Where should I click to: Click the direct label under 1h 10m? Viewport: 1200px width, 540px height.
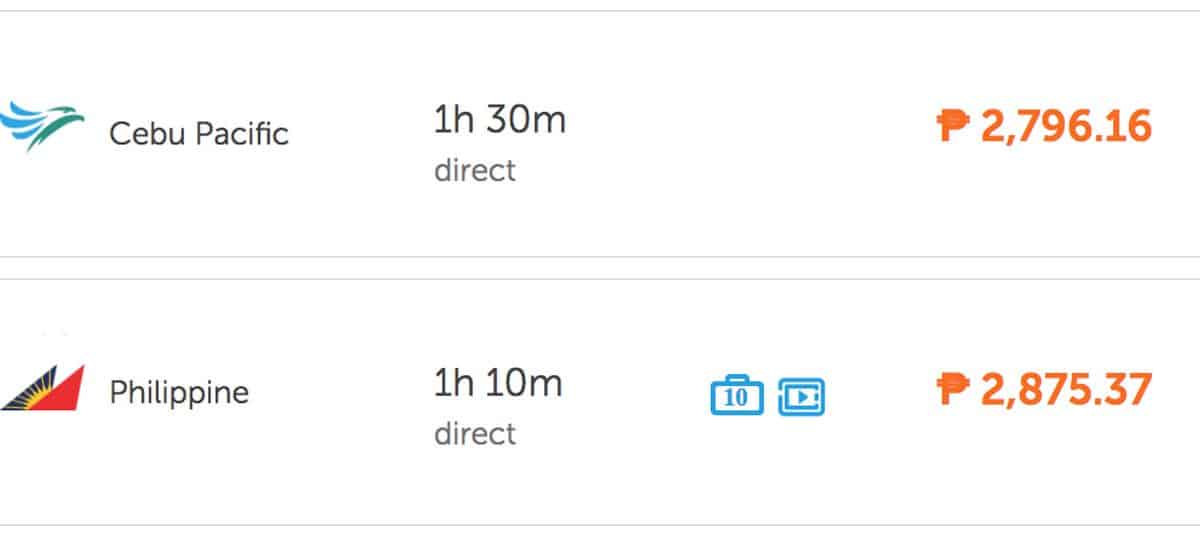[475, 433]
